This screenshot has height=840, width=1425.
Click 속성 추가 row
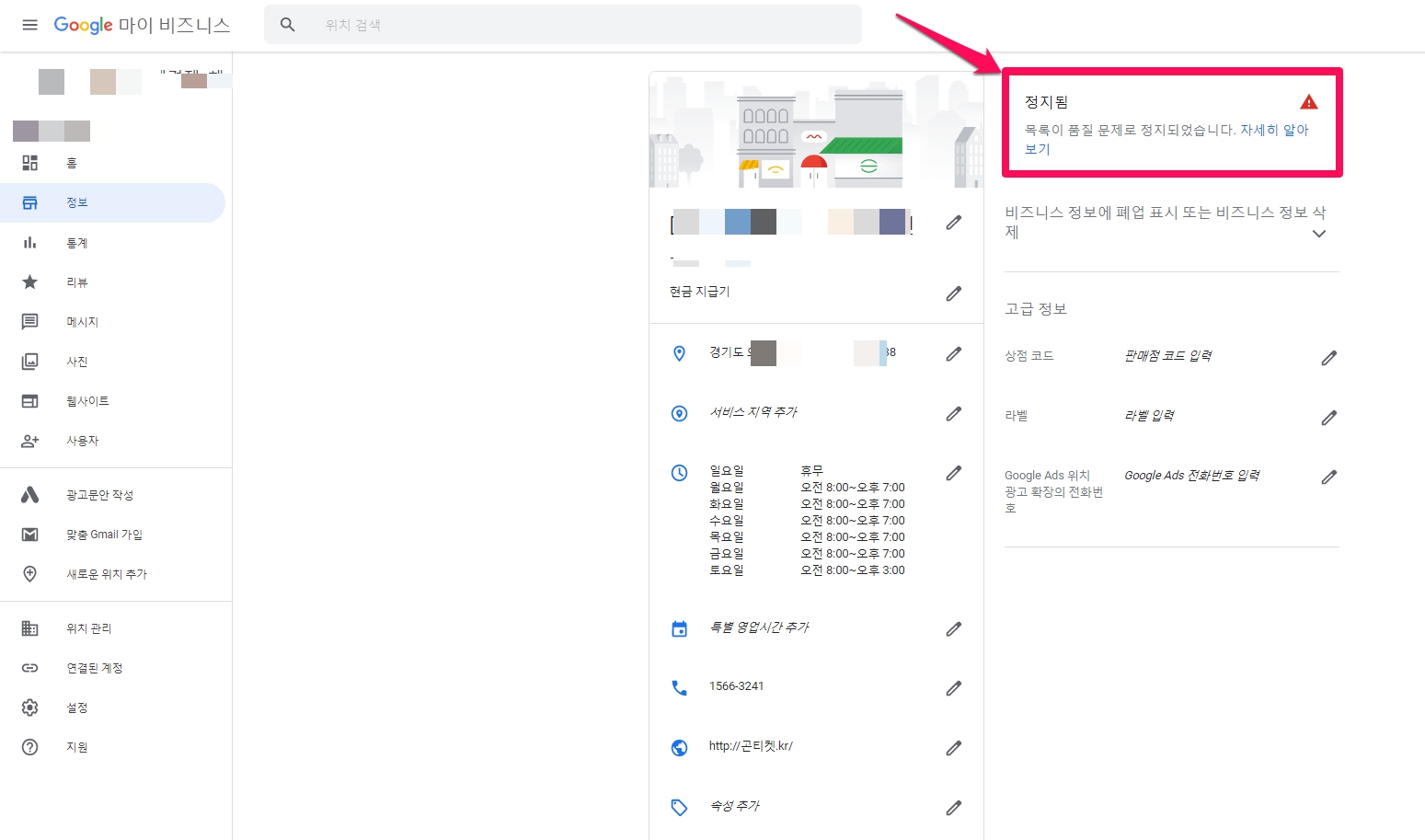coord(734,806)
